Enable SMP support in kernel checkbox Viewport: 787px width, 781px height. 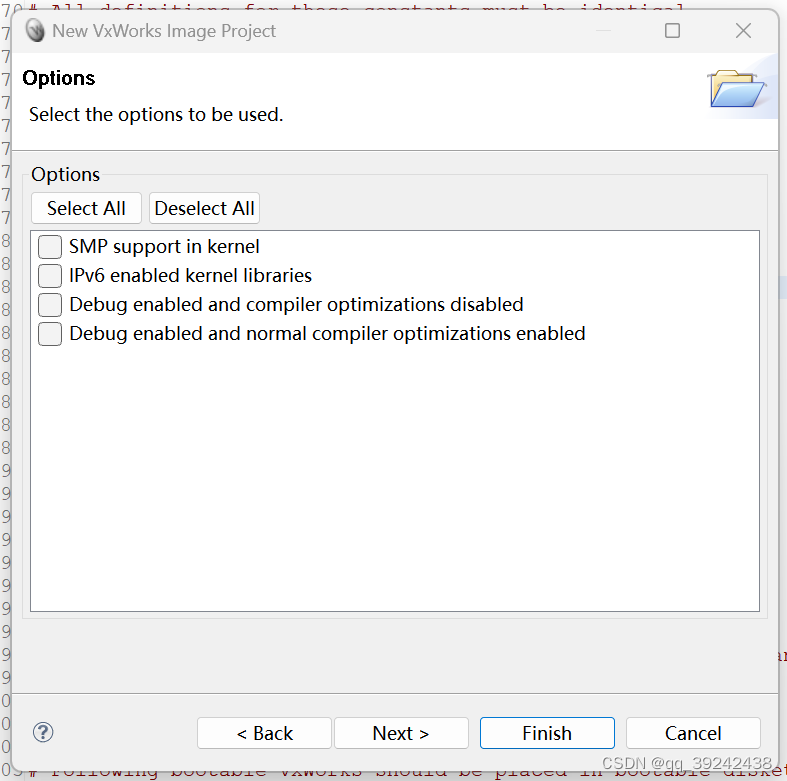(50, 246)
